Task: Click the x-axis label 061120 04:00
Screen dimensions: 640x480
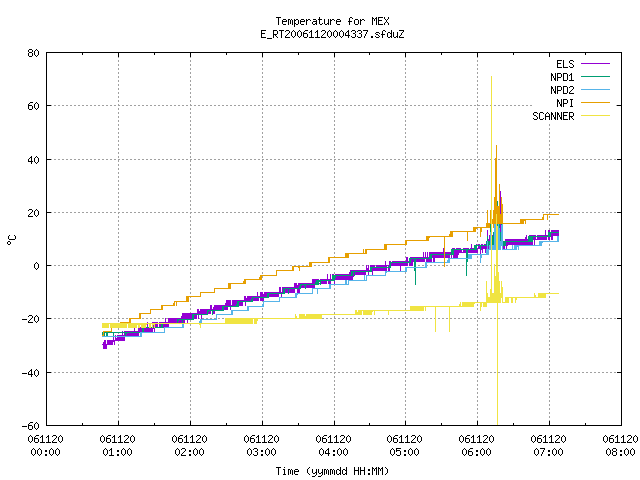Action: (333, 446)
